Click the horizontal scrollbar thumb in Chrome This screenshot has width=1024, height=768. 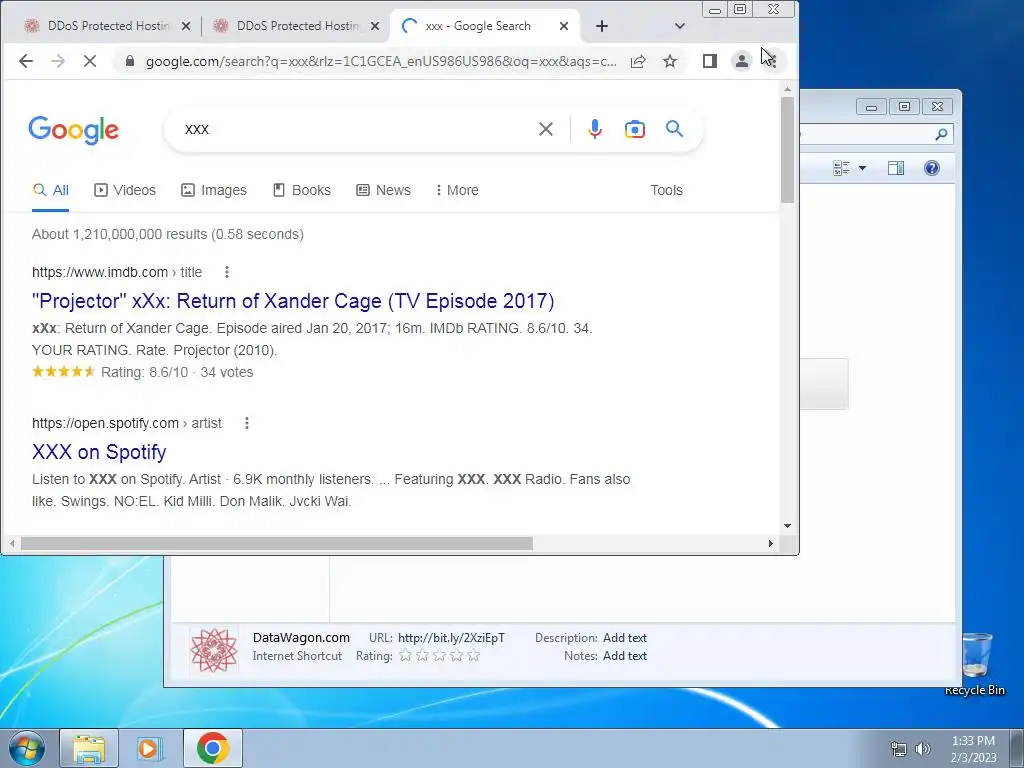pyautogui.click(x=277, y=543)
